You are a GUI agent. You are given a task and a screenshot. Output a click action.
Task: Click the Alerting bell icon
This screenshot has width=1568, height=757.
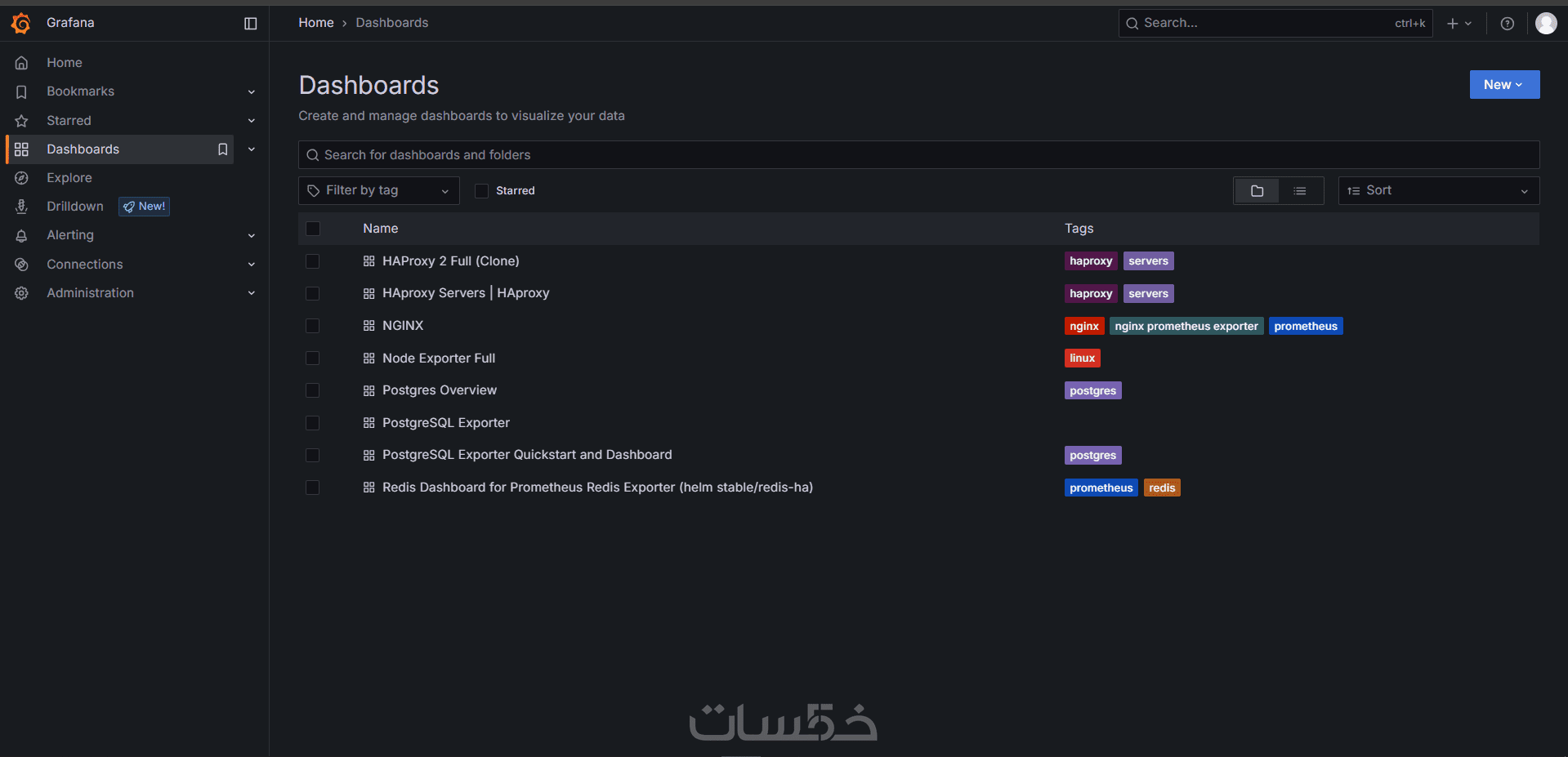point(22,235)
